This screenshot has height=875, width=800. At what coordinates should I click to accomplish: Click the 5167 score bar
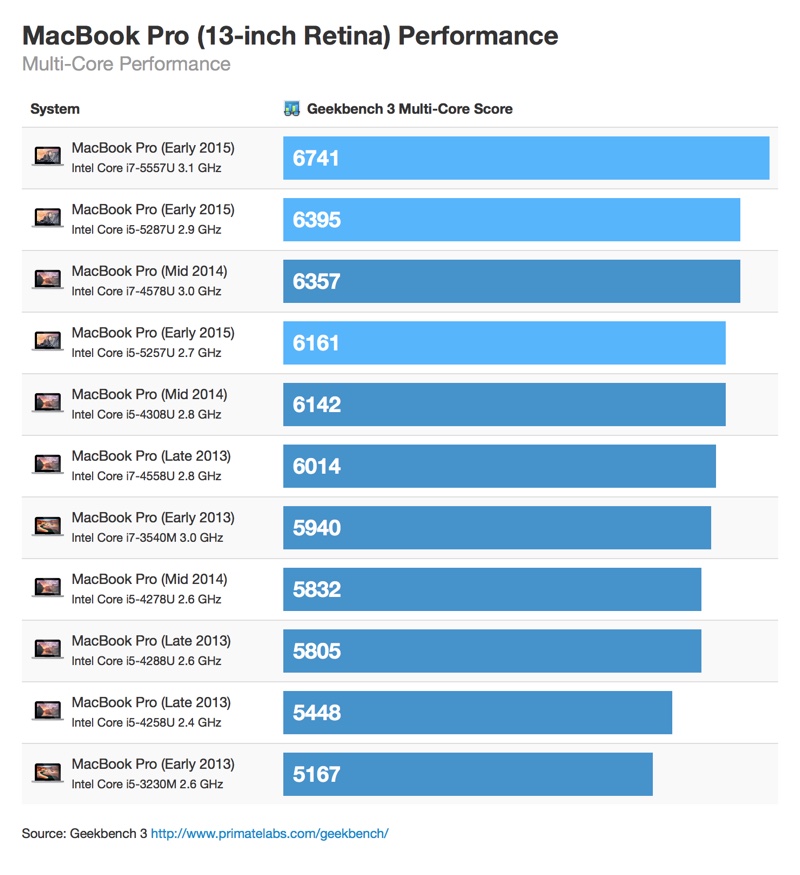[x=468, y=774]
